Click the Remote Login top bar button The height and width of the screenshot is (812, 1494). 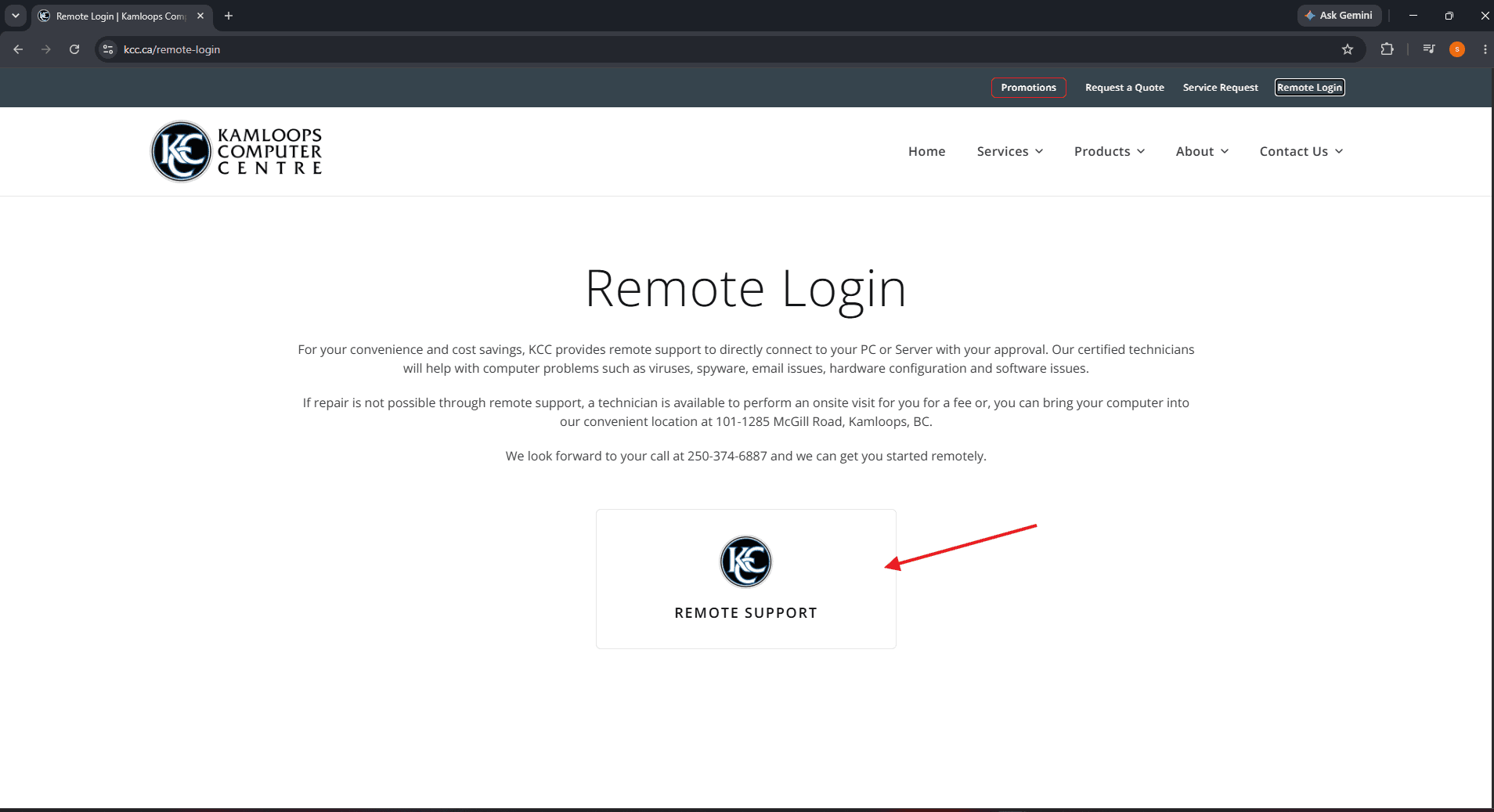tap(1309, 88)
